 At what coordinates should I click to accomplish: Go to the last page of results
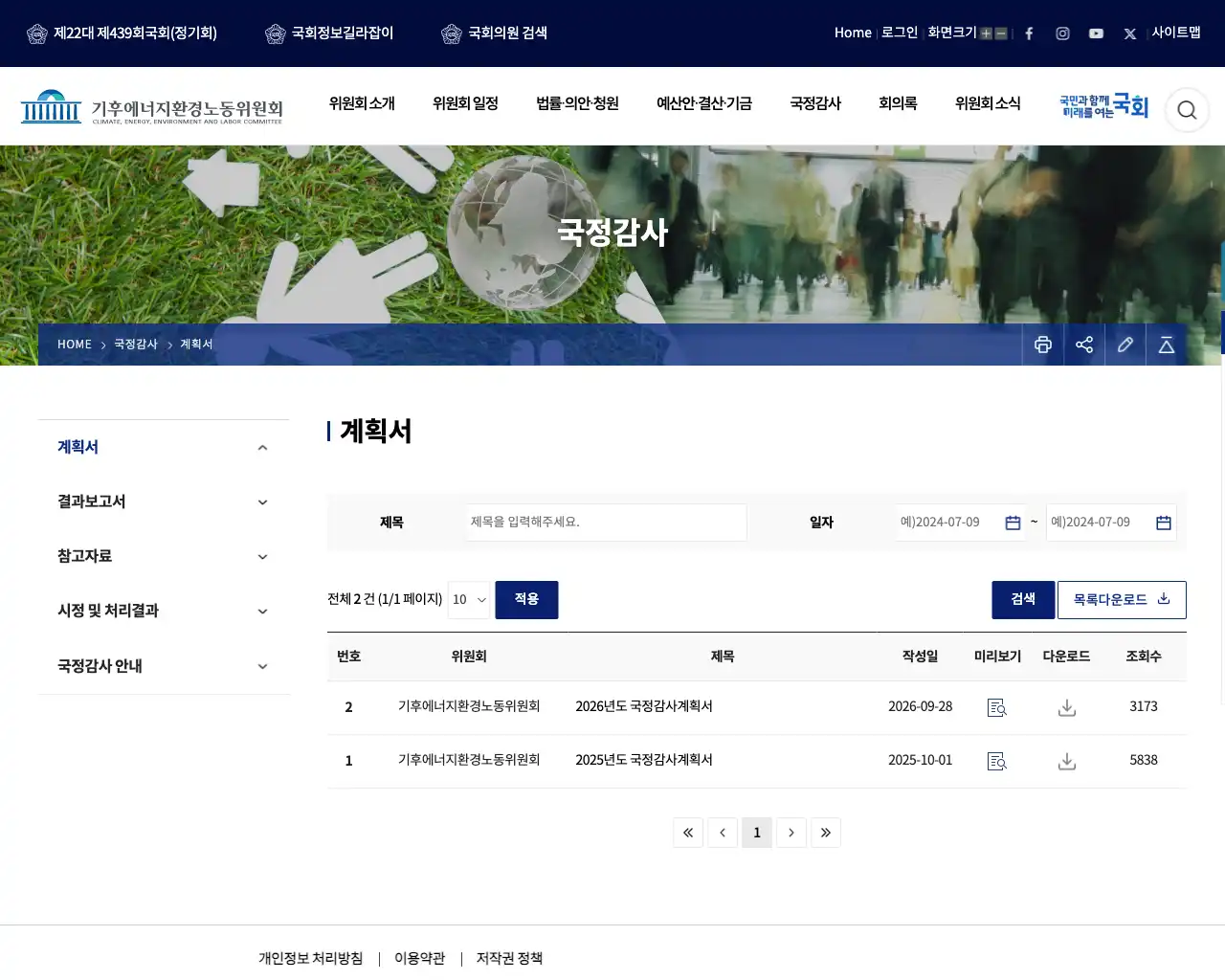[x=826, y=833]
